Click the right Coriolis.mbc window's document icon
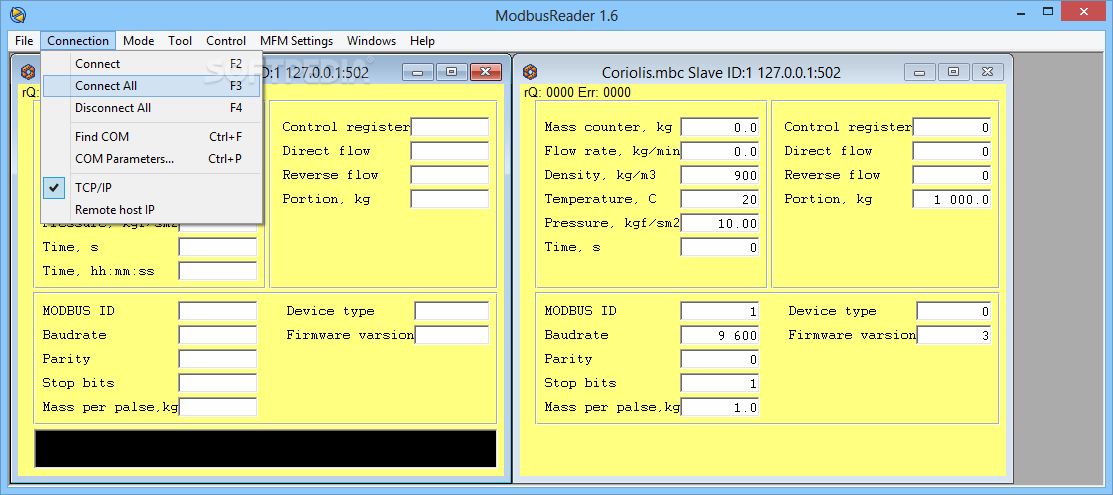The image size is (1113, 495). pyautogui.click(x=530, y=72)
